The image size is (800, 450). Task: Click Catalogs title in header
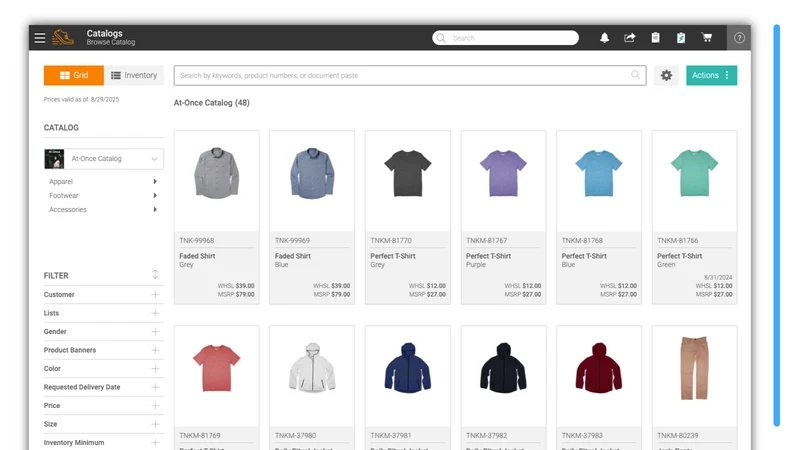105,33
